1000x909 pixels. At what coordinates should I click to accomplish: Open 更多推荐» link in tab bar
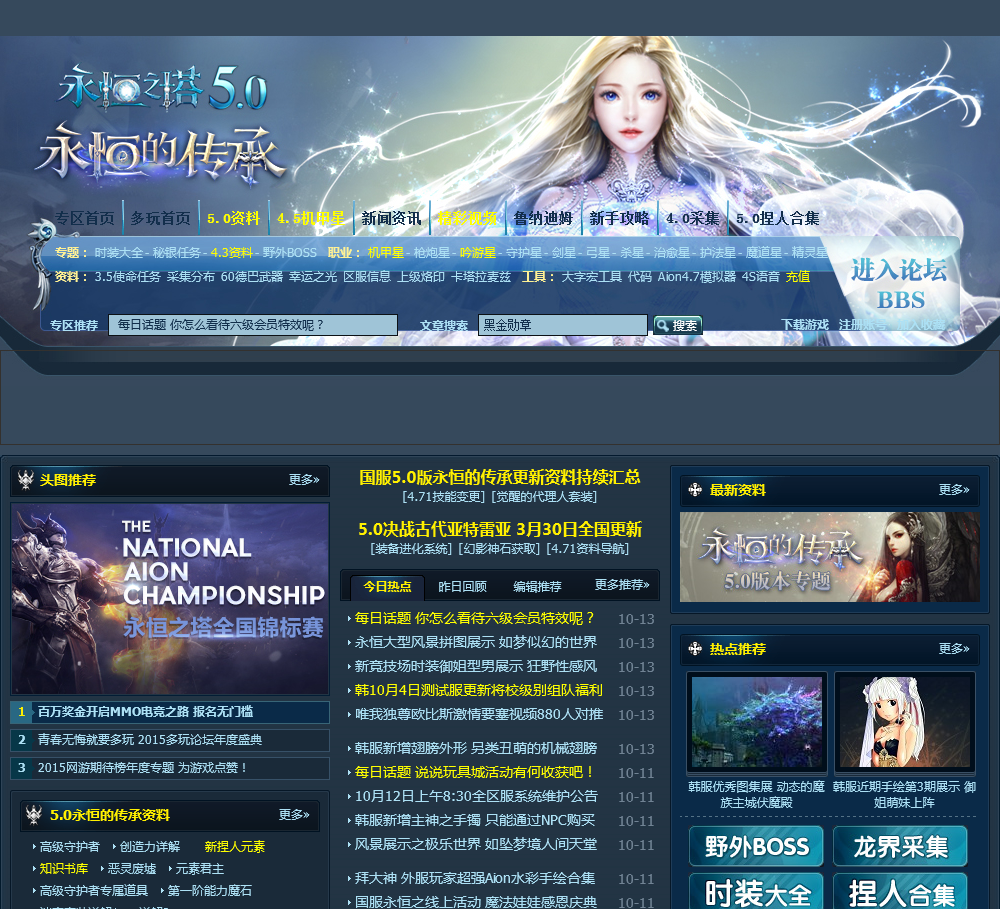pos(622,584)
